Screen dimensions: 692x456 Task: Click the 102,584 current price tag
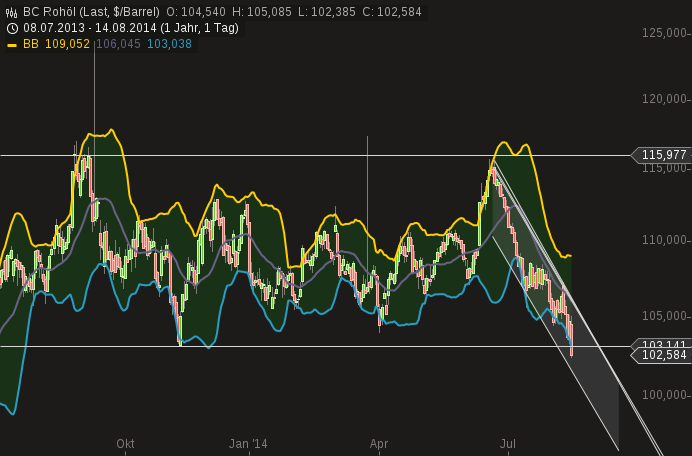[661, 355]
